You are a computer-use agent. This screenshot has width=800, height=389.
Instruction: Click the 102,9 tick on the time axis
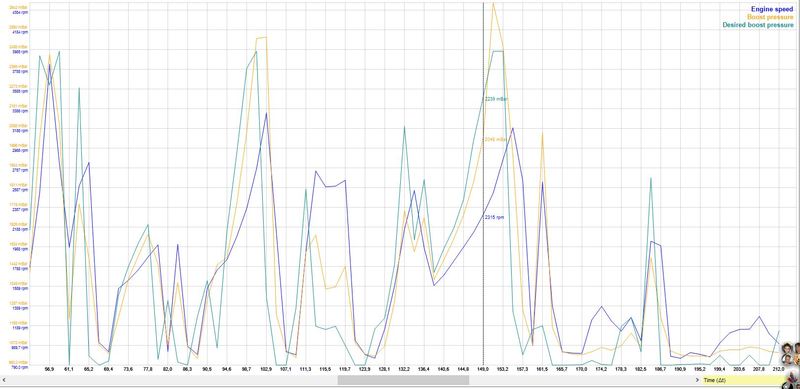point(266,369)
